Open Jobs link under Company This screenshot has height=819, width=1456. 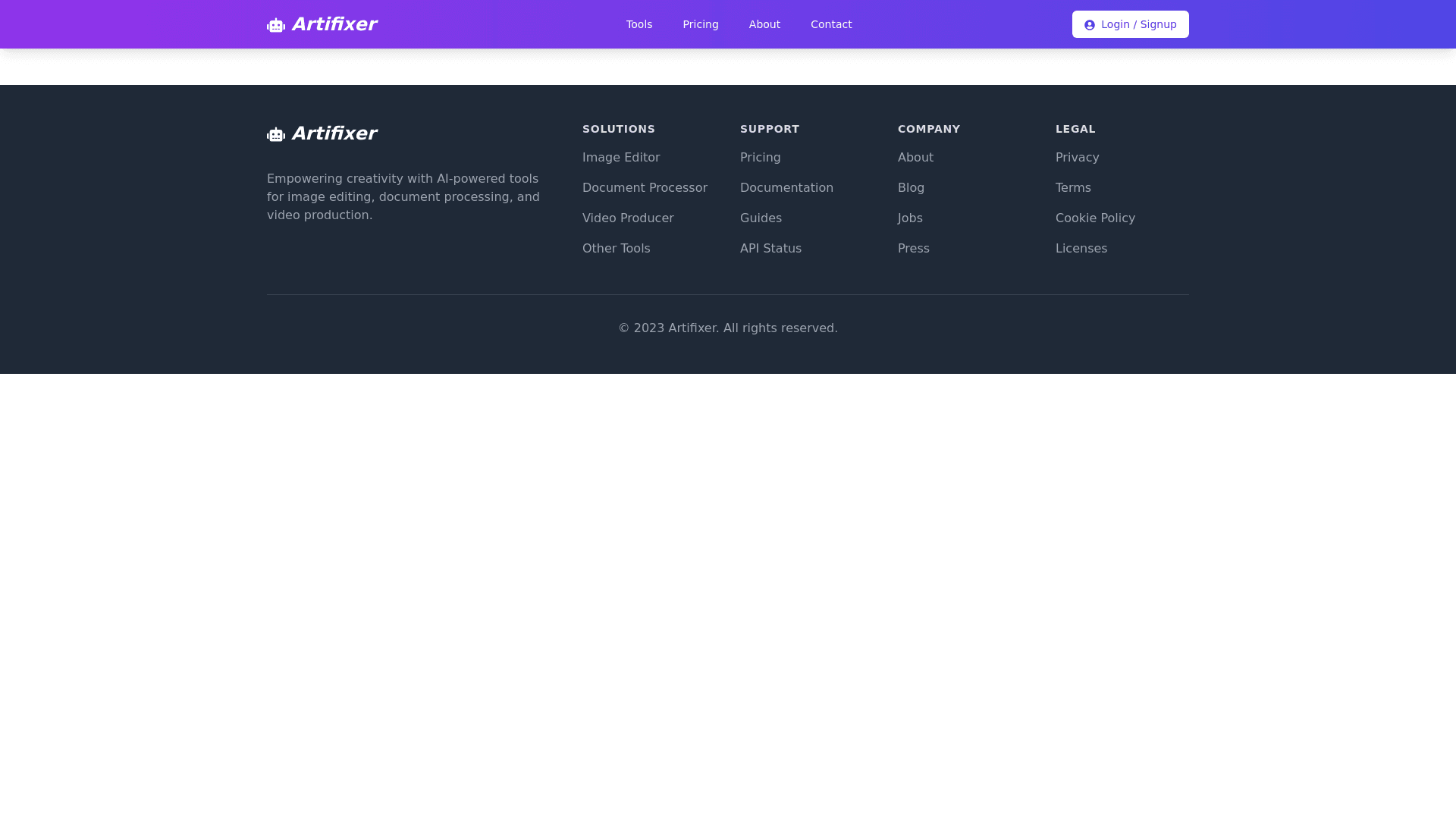click(x=910, y=218)
